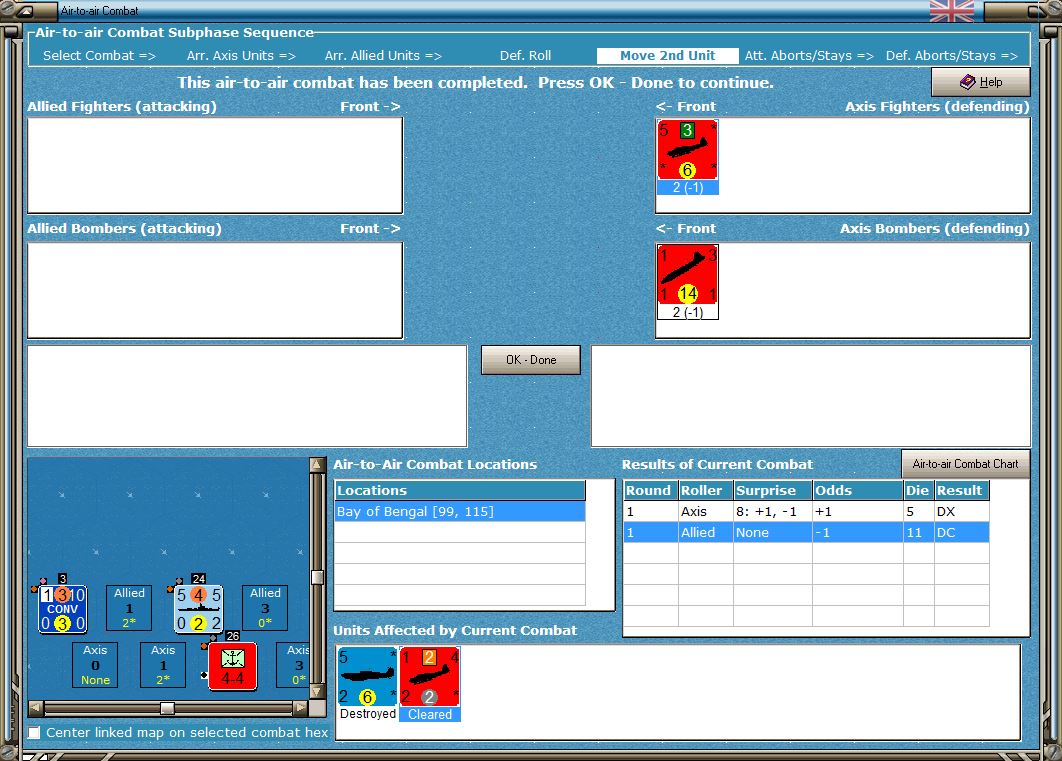The width and height of the screenshot is (1062, 761).
Task: Click the Result column header
Action: tap(962, 490)
